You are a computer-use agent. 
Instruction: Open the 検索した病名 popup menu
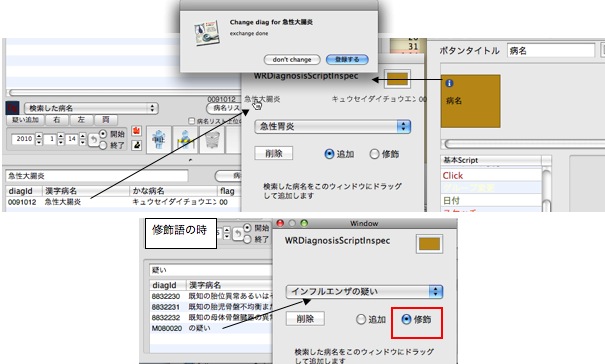tap(91, 108)
